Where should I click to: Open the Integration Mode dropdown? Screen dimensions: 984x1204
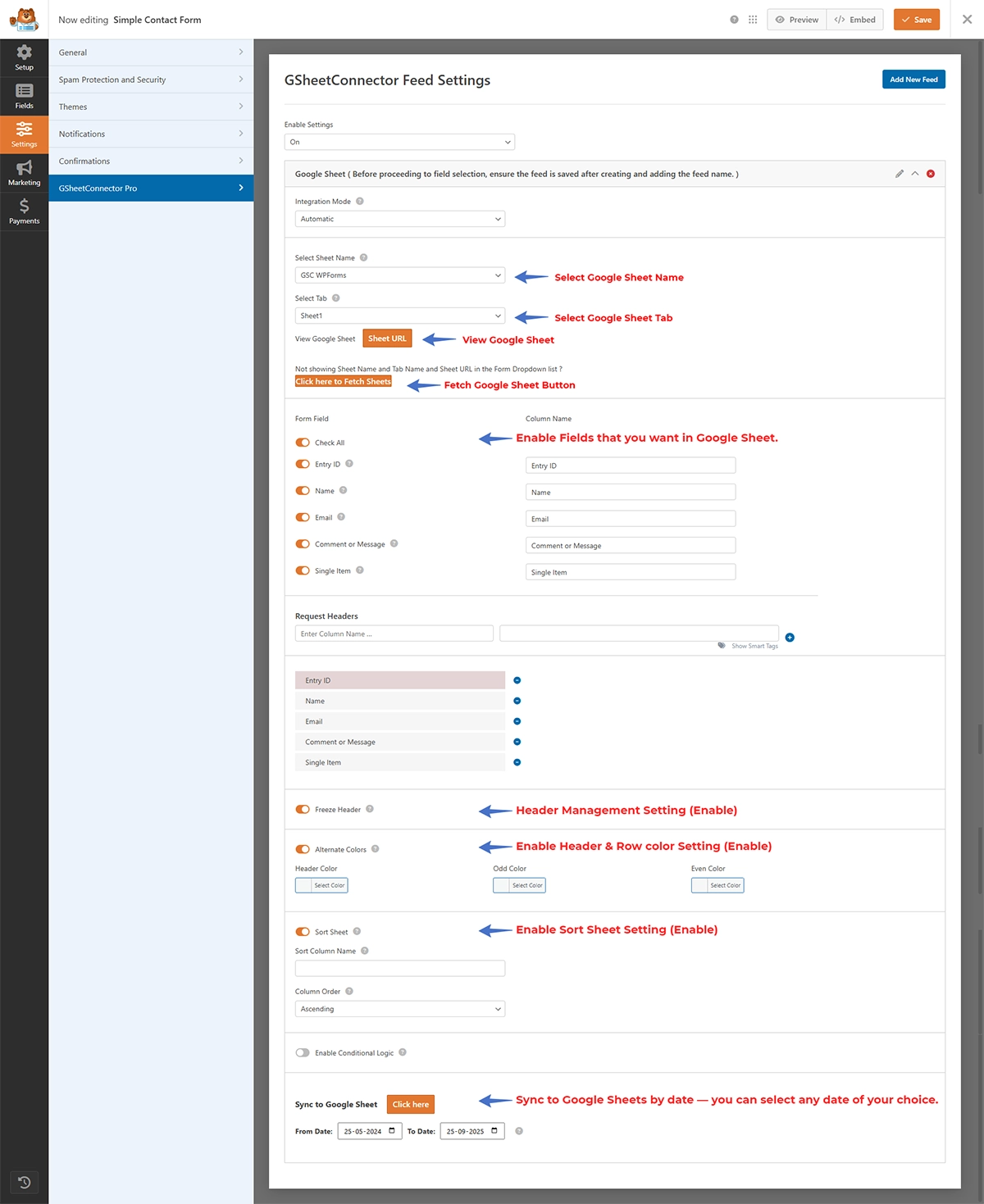399,219
